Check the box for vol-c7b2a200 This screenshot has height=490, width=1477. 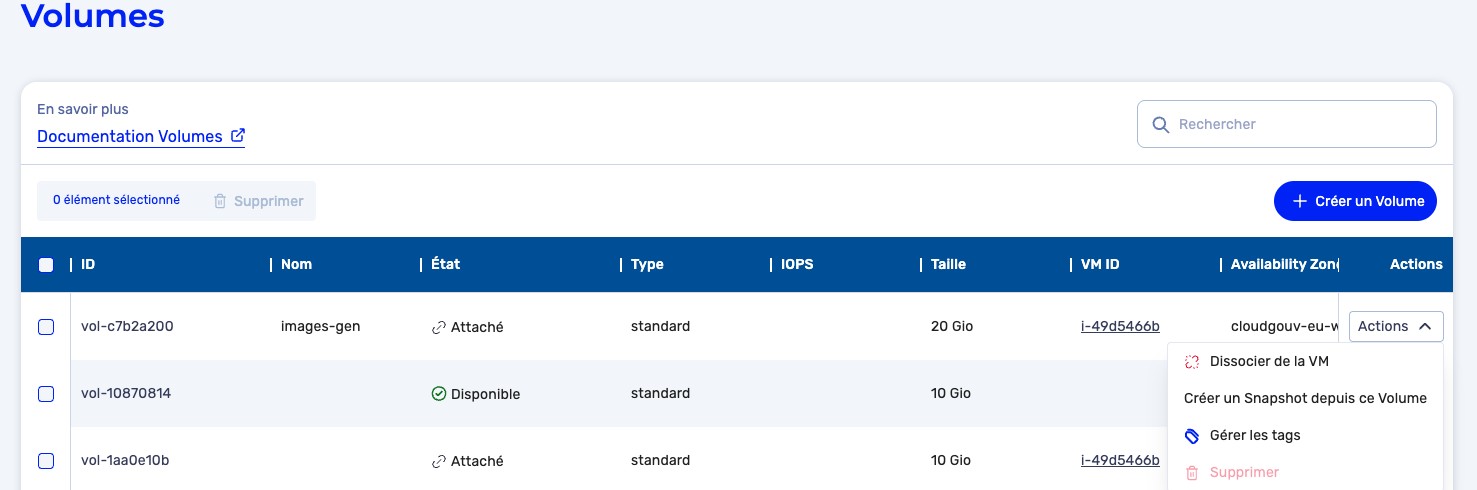point(46,327)
